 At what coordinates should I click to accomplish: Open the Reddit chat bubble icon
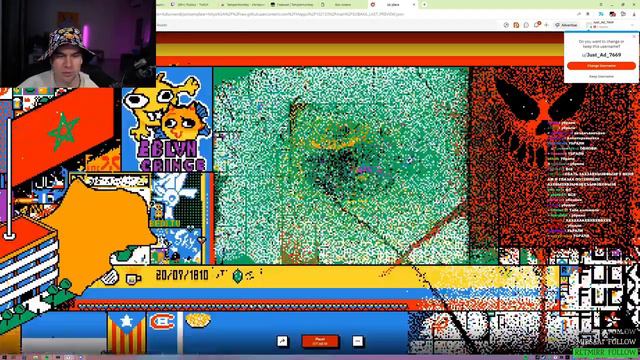[x=526, y=25]
